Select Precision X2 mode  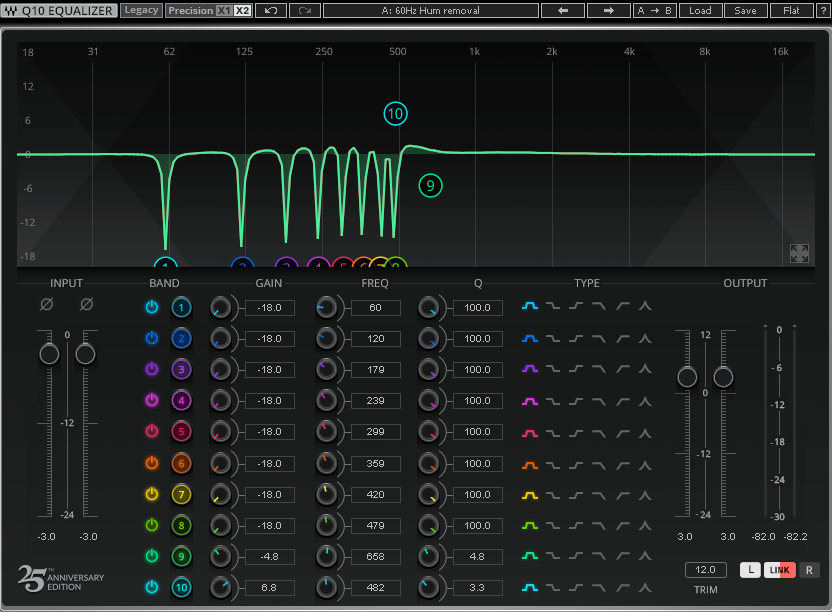(x=242, y=11)
